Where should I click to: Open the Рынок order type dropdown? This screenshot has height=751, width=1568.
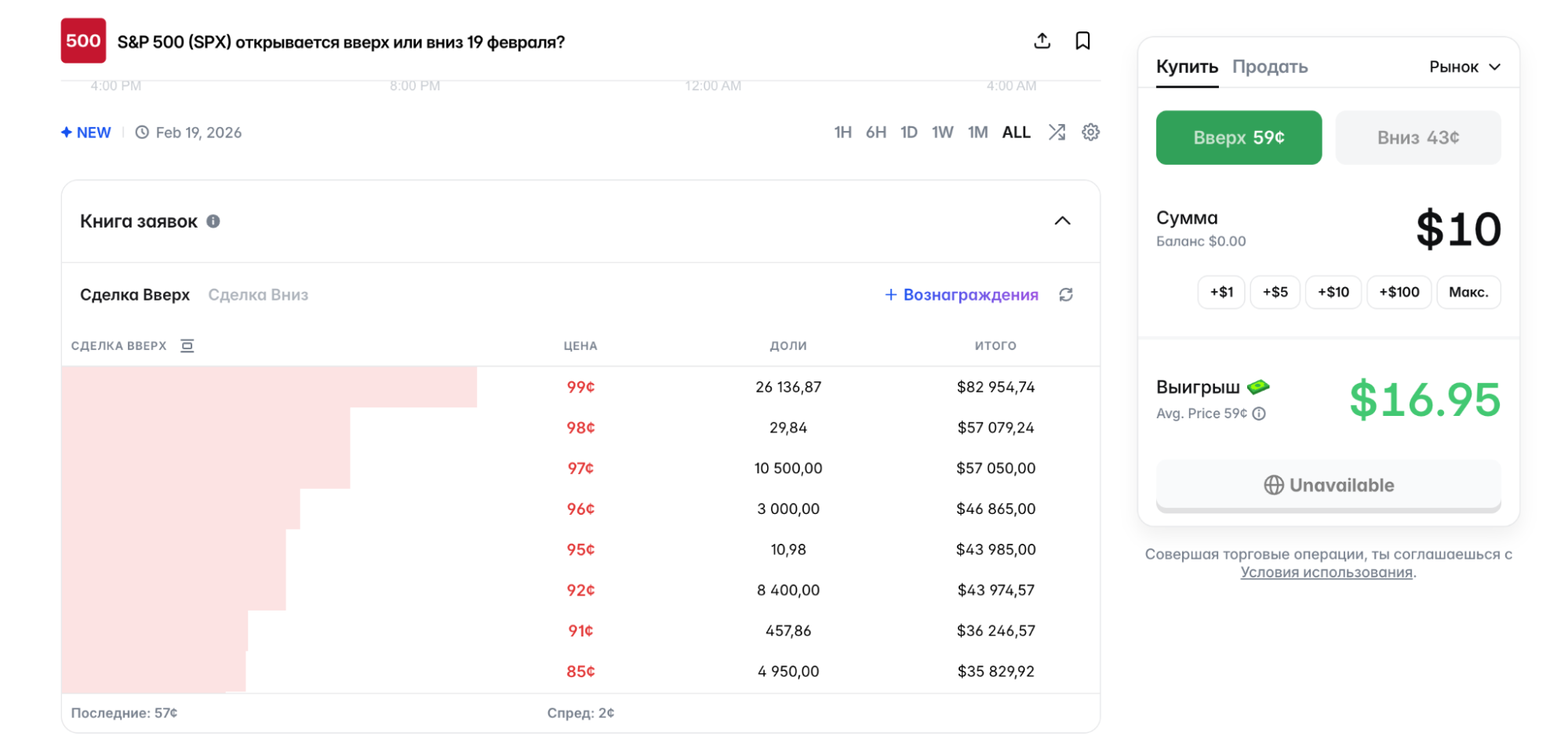pos(1464,67)
